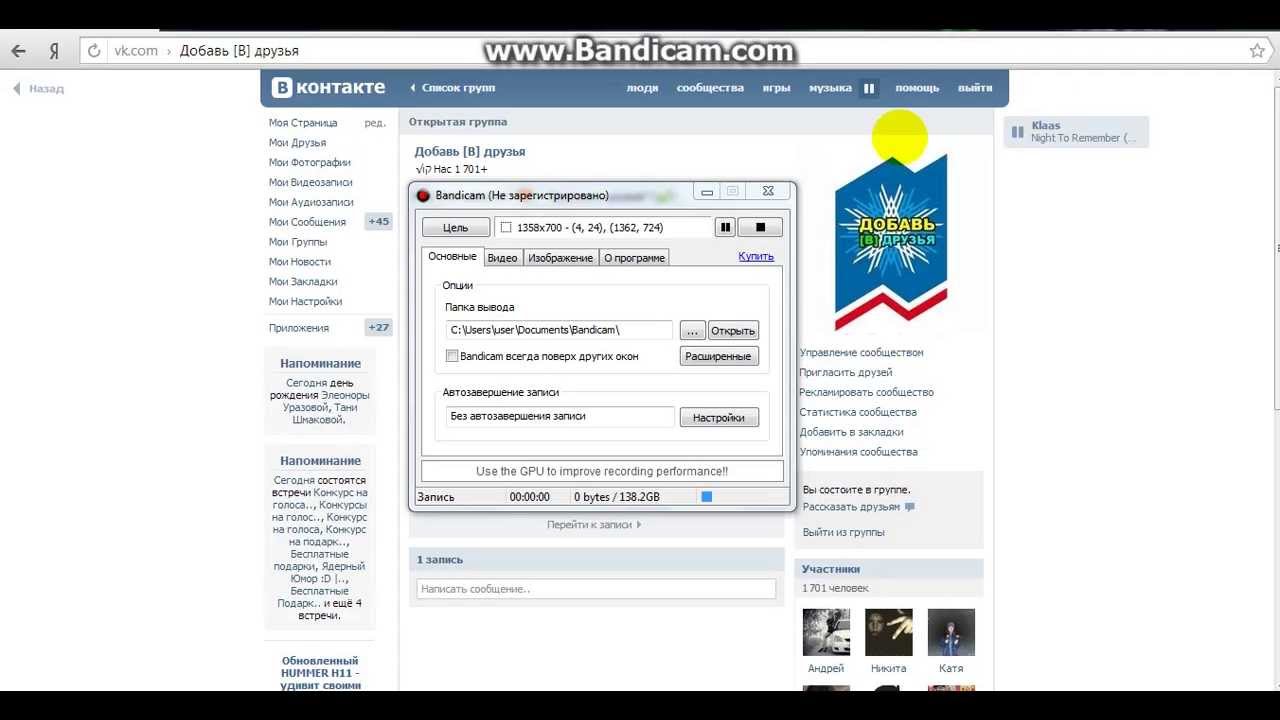Open помощь in VK header
Image resolution: width=1280 pixels, height=720 pixels.
(x=917, y=88)
